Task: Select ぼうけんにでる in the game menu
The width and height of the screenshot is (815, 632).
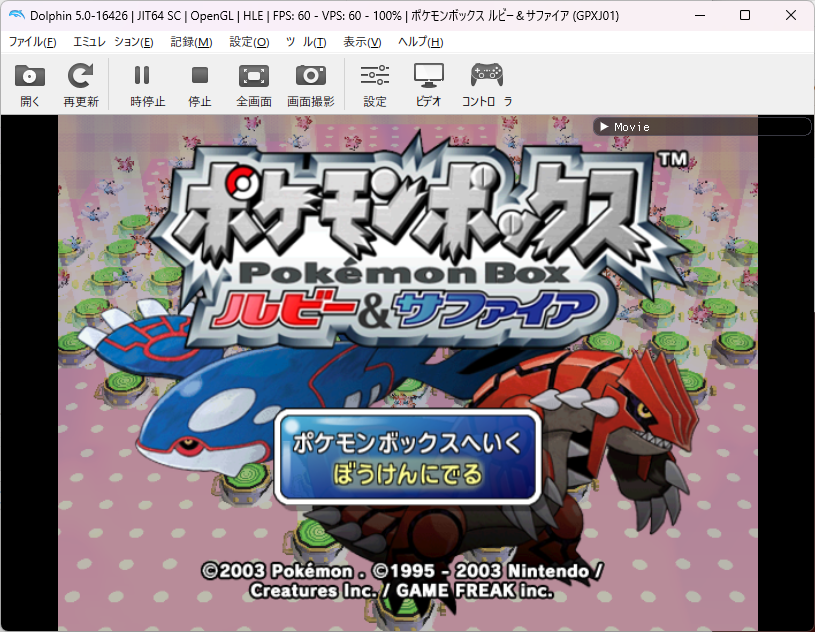Action: [408, 474]
